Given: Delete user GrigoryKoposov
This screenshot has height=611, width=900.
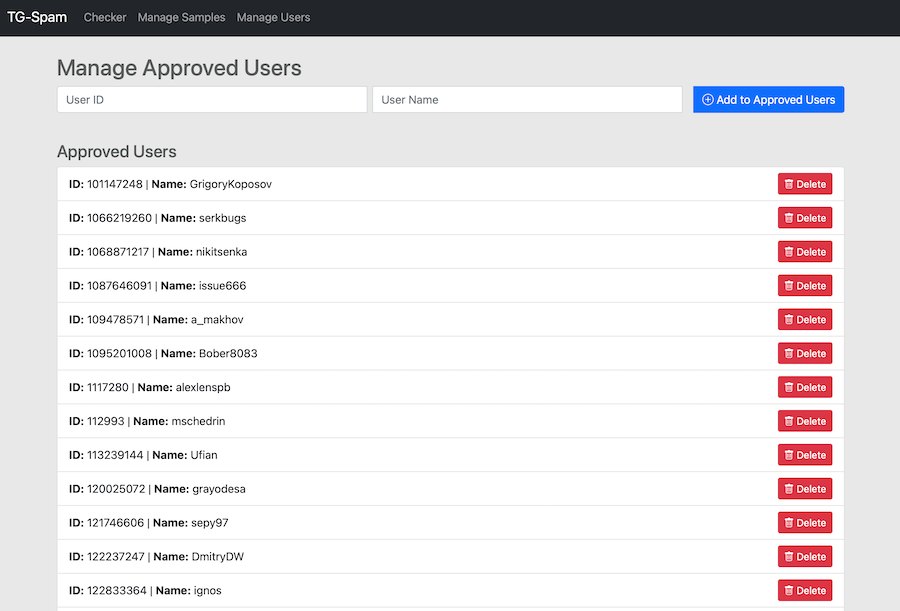Looking at the screenshot, I should 805,184.
